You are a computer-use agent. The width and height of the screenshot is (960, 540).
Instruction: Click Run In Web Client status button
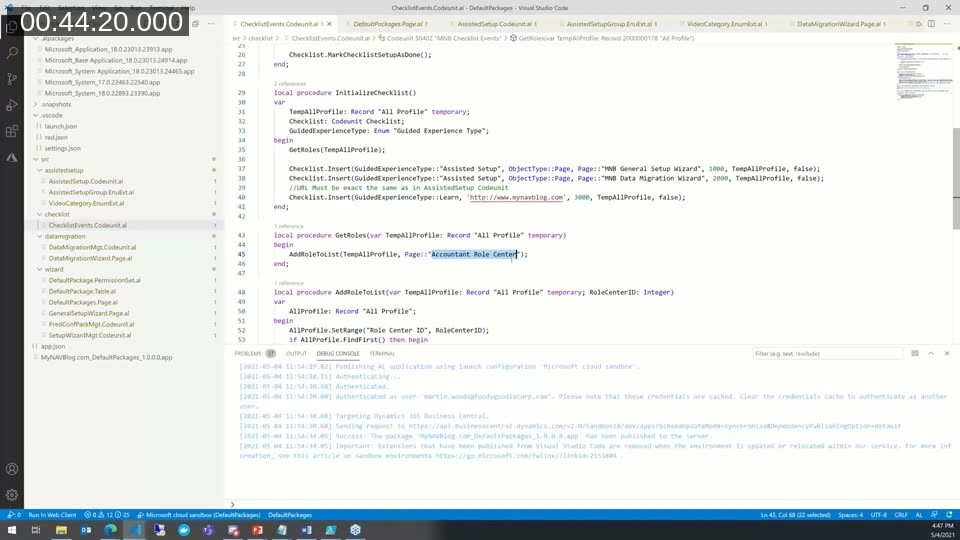pos(52,515)
